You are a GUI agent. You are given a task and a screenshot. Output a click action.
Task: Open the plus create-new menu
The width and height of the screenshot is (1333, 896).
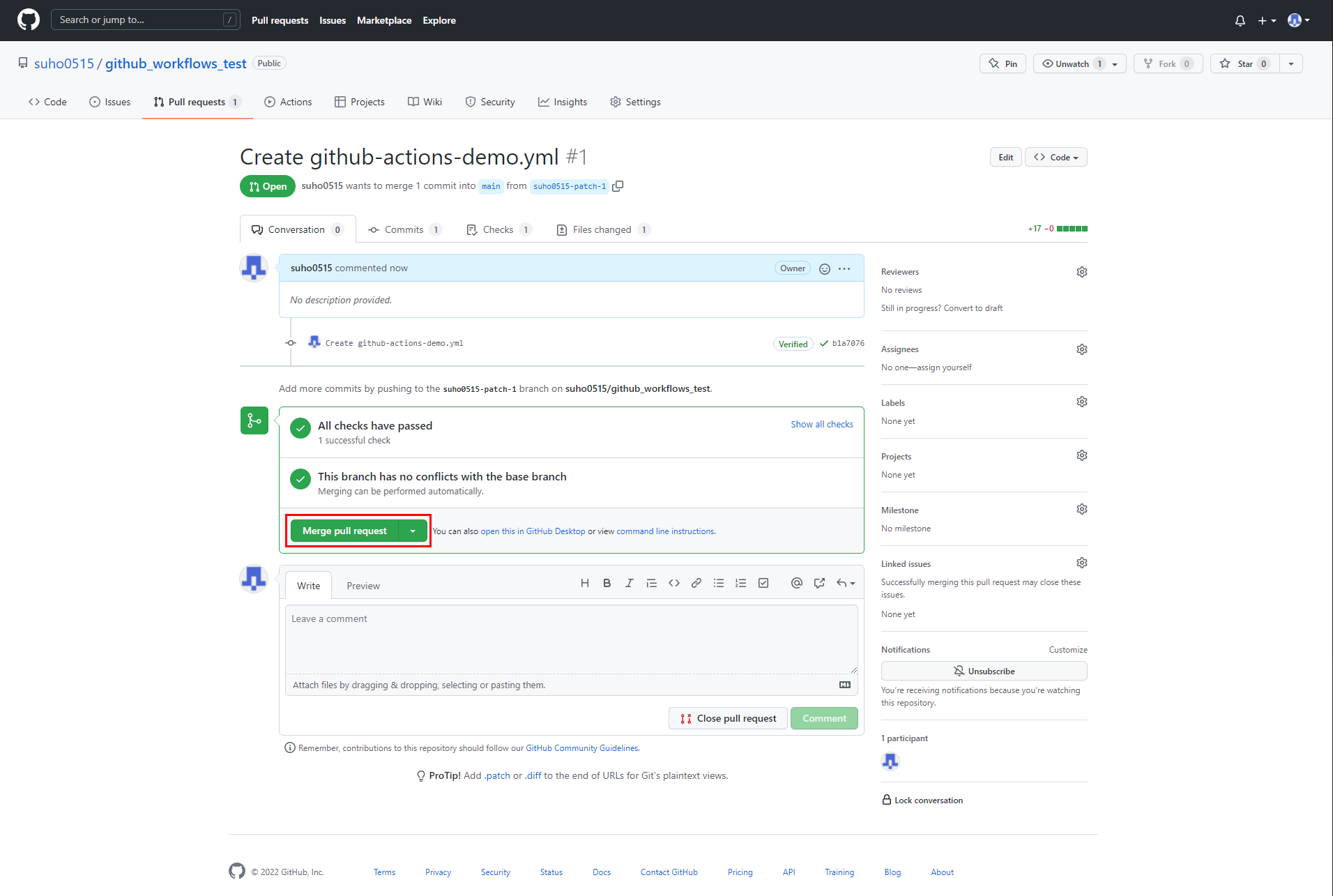point(1267,20)
